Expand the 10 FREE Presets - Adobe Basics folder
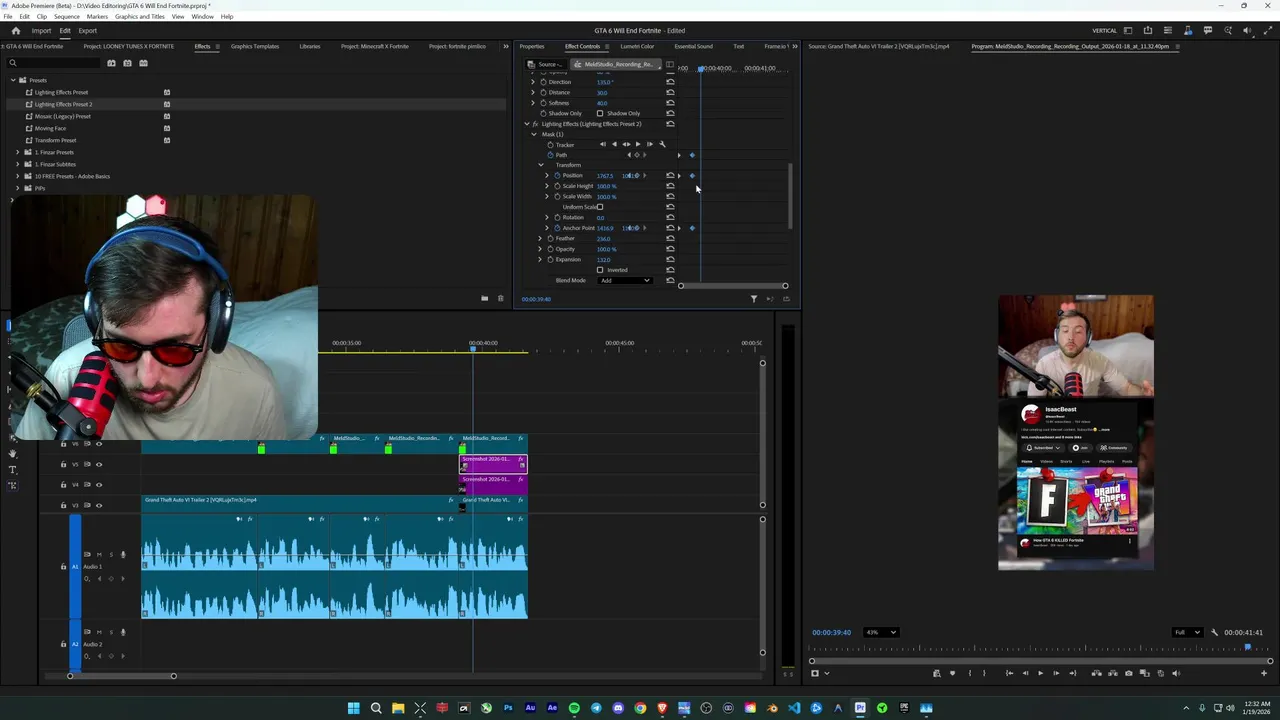 pyautogui.click(x=17, y=176)
